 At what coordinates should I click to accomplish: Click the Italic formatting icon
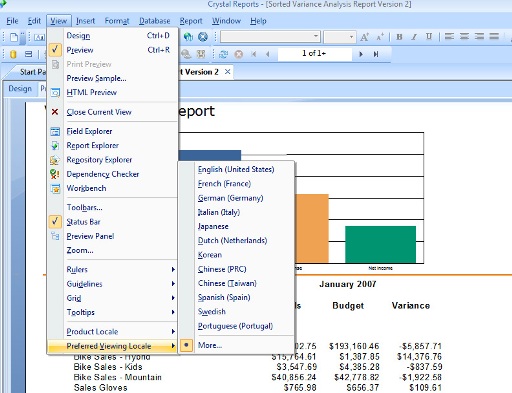click(x=414, y=37)
